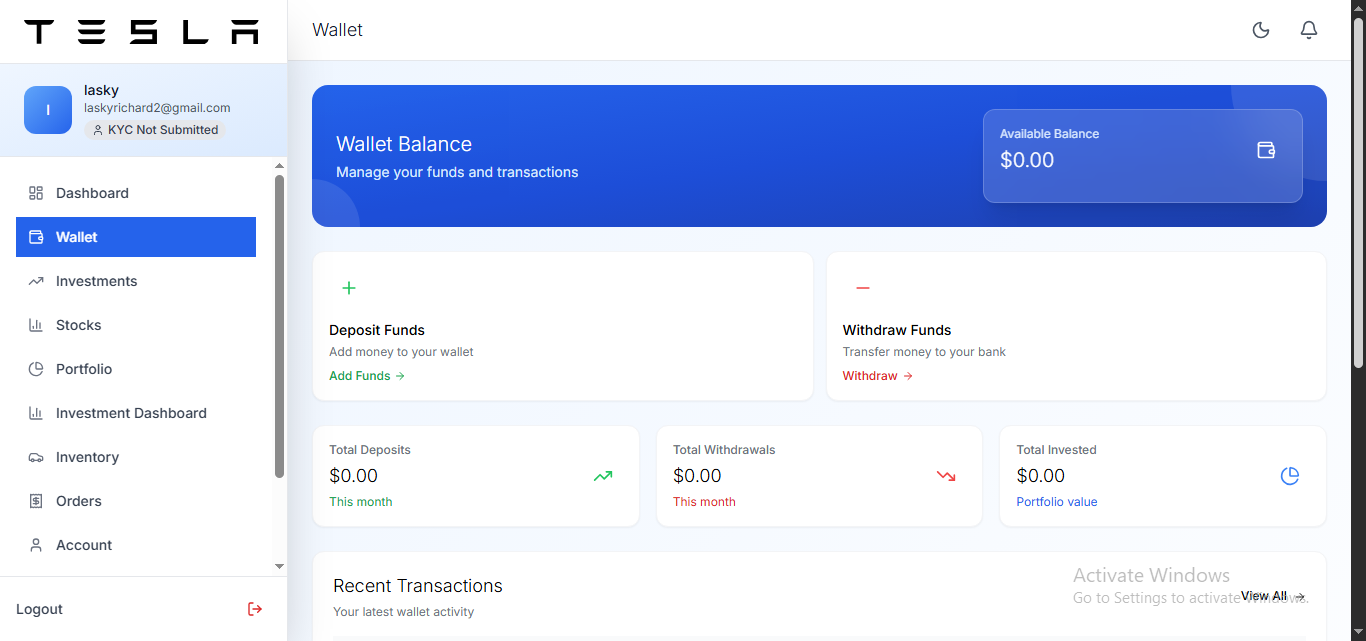Click the red downtrend icon in Total Withdrawals
The height and width of the screenshot is (641, 1366).
pos(946,476)
